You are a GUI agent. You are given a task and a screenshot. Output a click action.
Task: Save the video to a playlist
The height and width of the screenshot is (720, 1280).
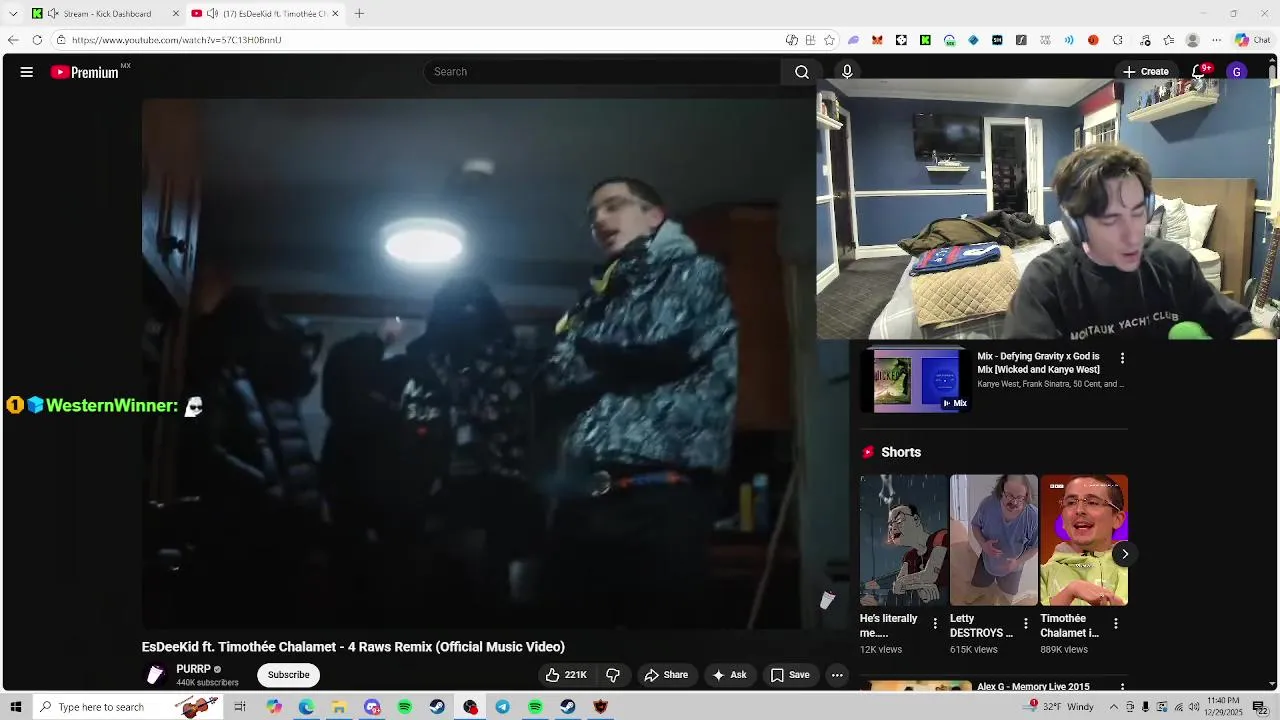pos(790,675)
